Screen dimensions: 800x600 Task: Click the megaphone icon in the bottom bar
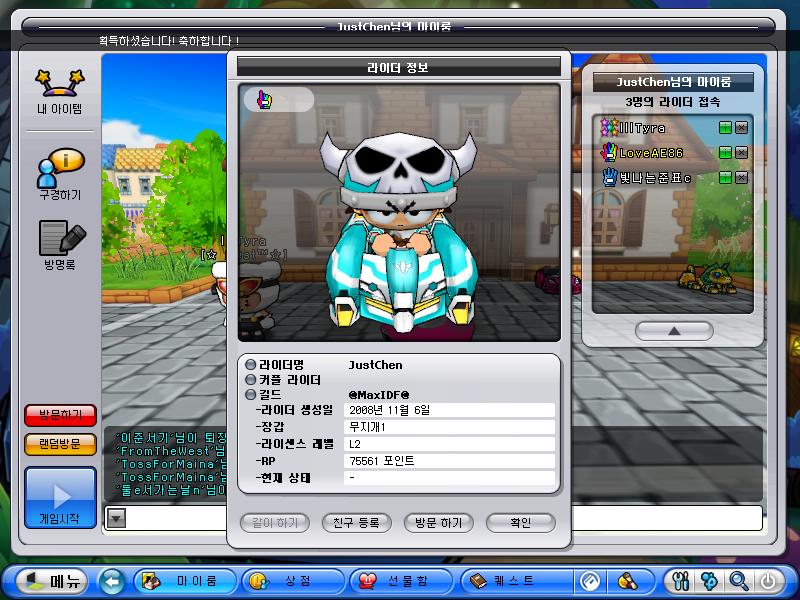(x=627, y=581)
